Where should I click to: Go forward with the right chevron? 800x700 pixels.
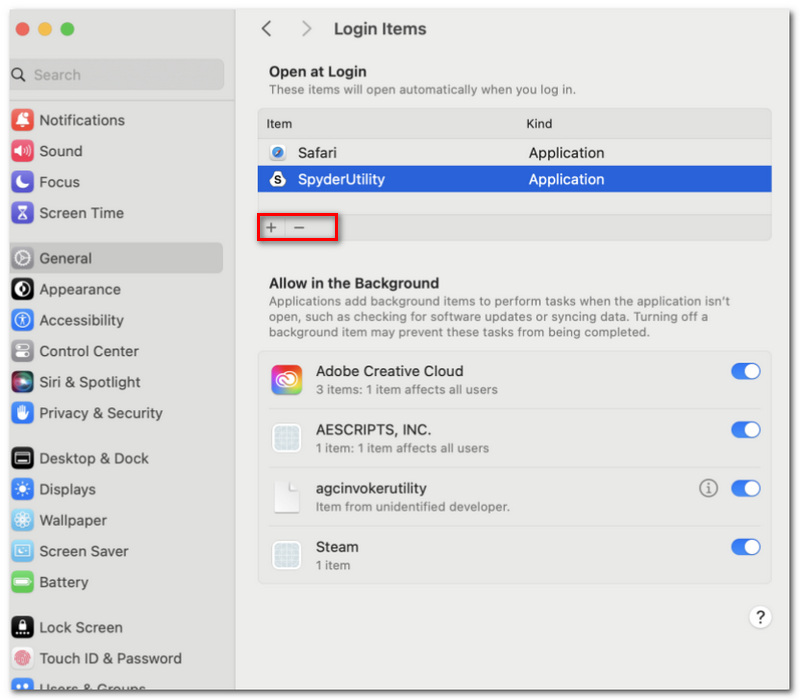coord(306,29)
